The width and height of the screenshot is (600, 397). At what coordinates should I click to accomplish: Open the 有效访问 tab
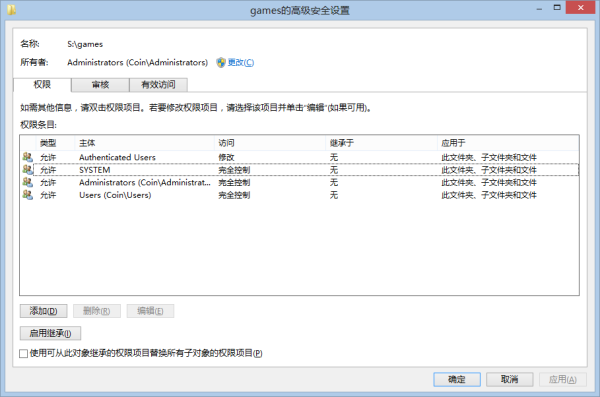[158, 85]
